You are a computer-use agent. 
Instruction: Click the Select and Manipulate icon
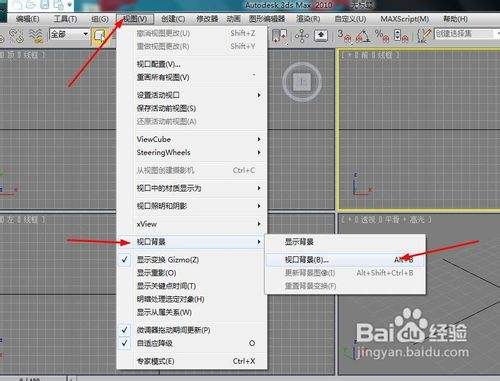click(302, 35)
